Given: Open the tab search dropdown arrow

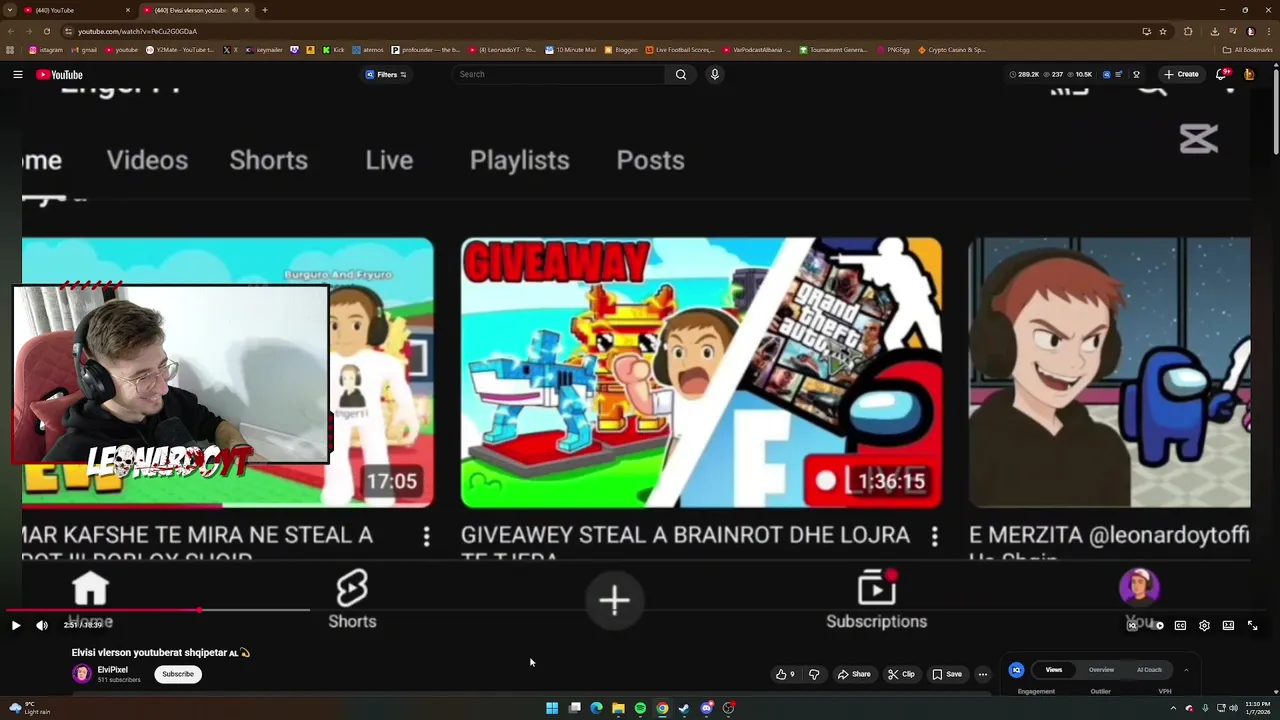Looking at the screenshot, I should pos(9,10).
